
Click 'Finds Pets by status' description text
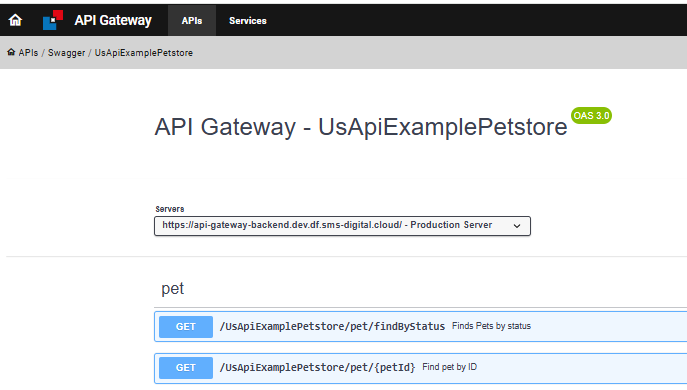click(491, 326)
